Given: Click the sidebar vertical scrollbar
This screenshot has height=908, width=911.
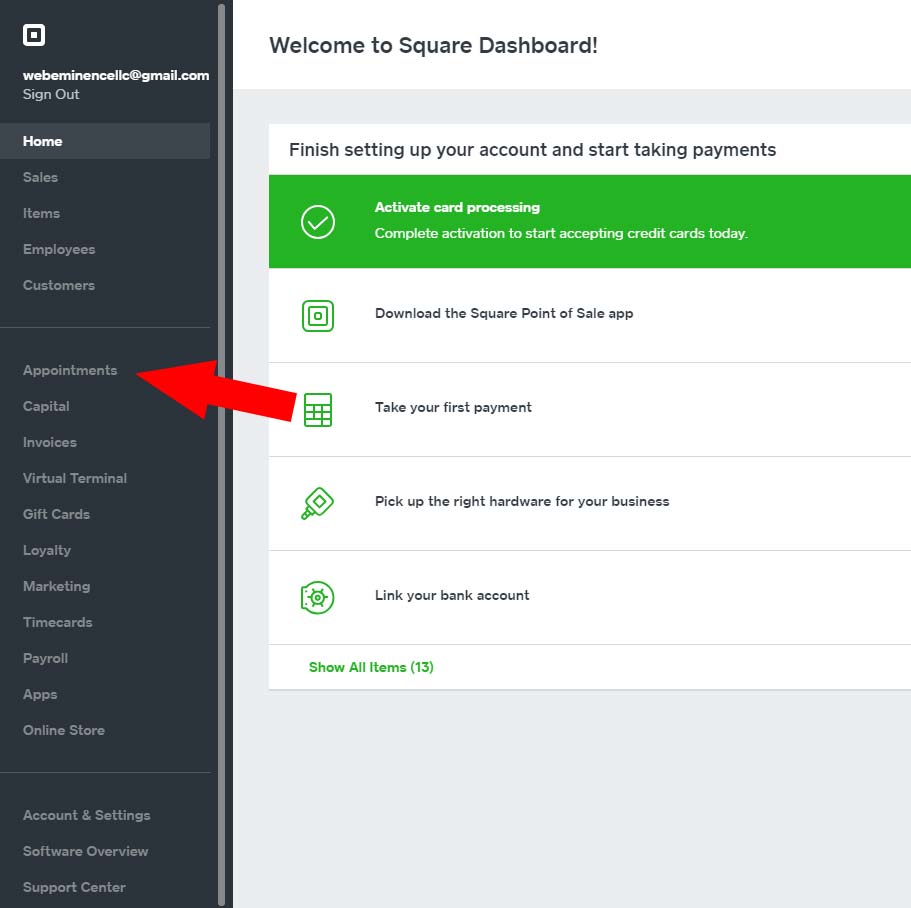Looking at the screenshot, I should coord(221,455).
